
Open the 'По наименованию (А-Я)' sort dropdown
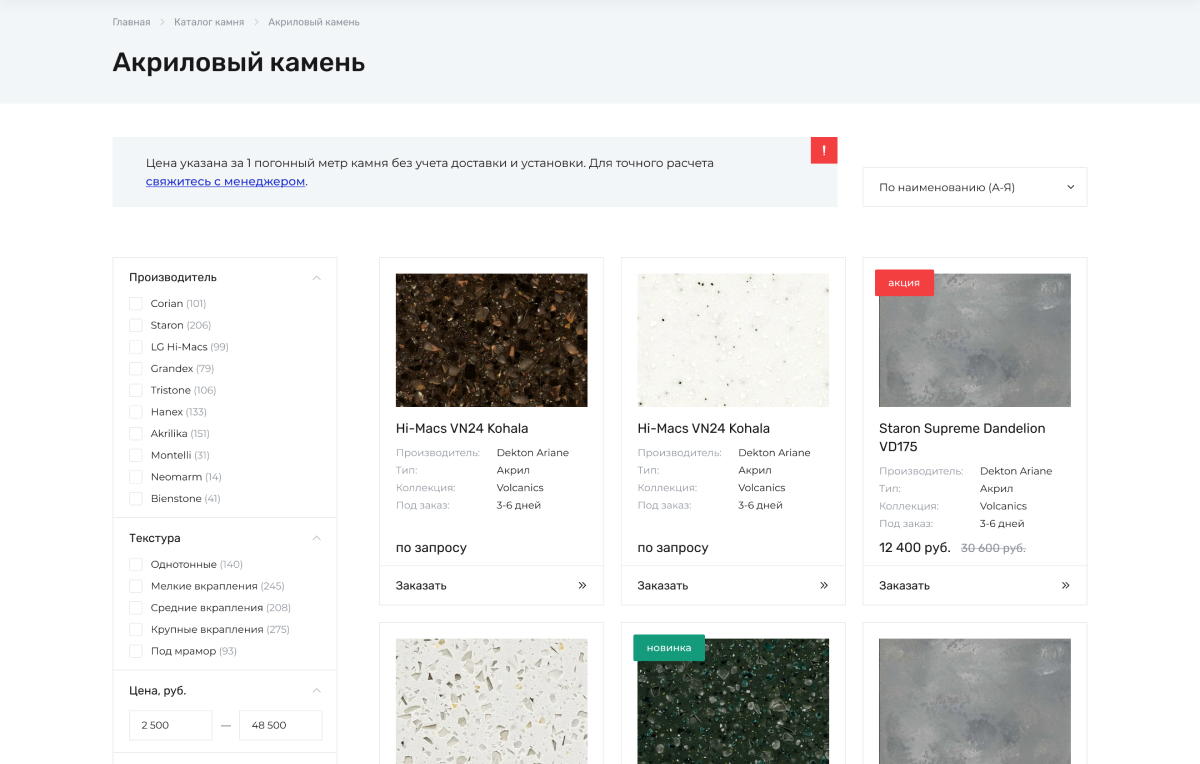pyautogui.click(x=975, y=187)
